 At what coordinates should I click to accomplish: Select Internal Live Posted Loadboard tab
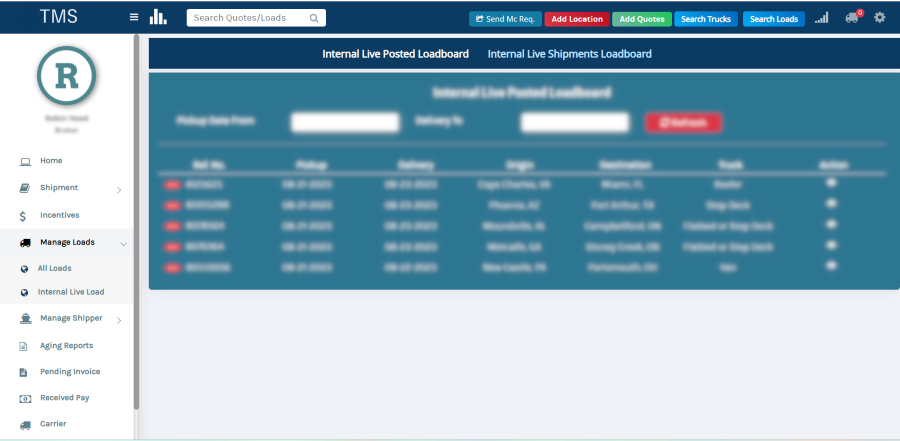(395, 54)
